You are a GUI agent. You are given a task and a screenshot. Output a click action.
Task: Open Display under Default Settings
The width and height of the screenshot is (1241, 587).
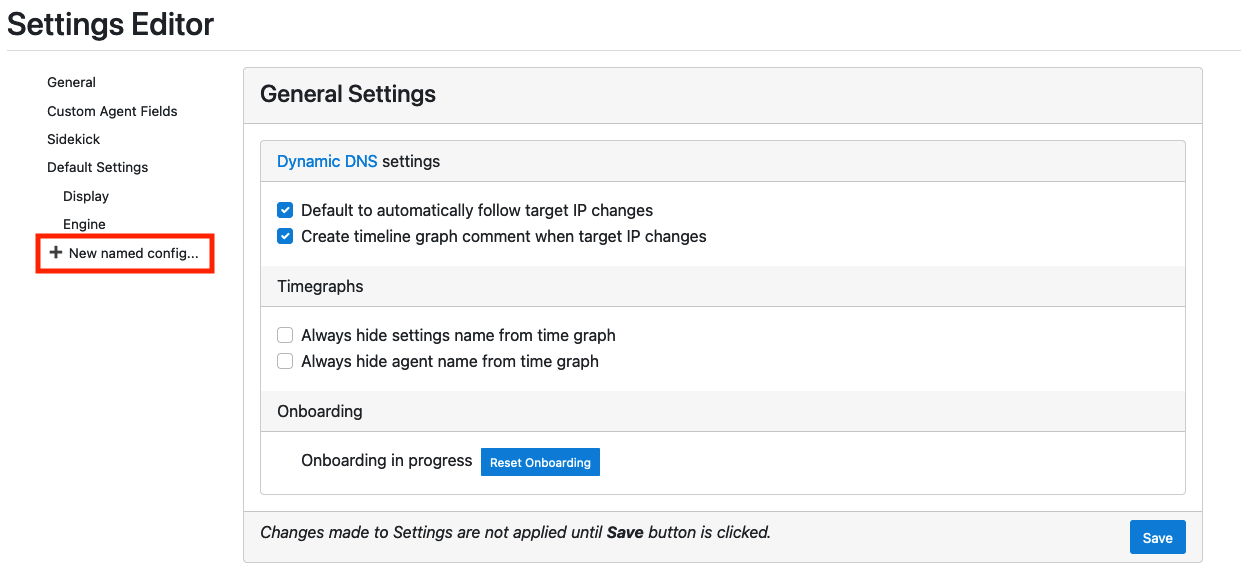click(x=86, y=196)
